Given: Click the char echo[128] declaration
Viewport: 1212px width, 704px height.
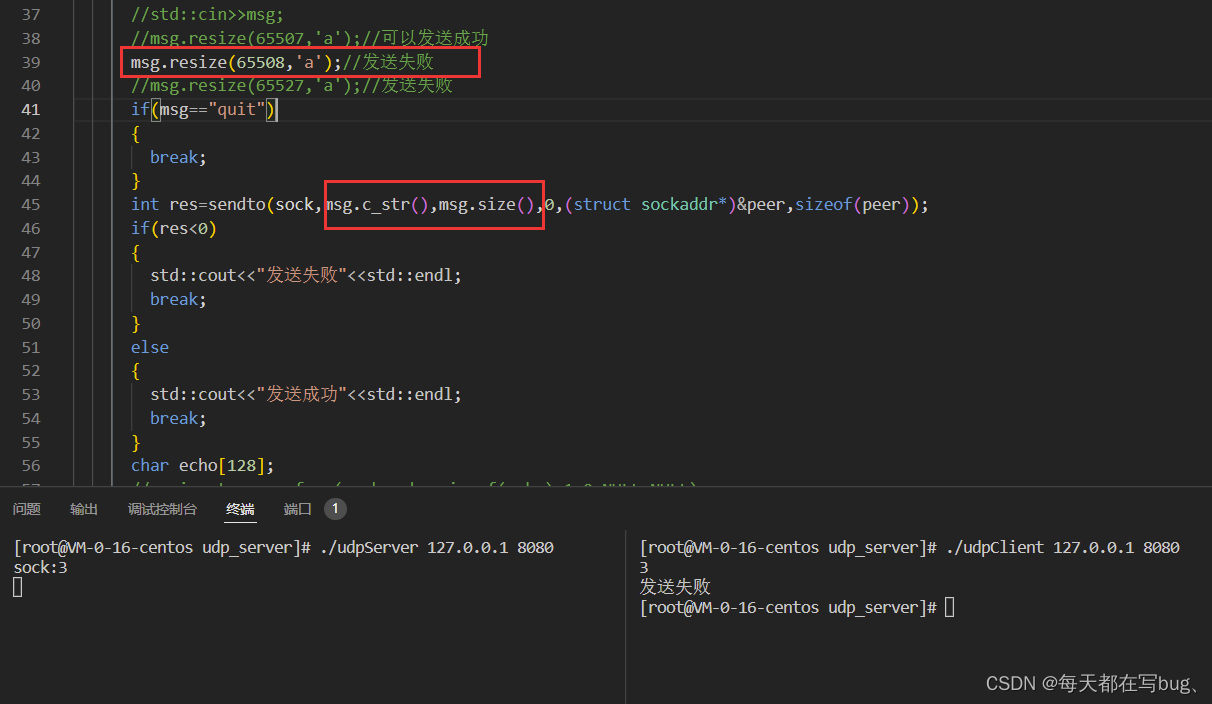Looking at the screenshot, I should [202, 466].
